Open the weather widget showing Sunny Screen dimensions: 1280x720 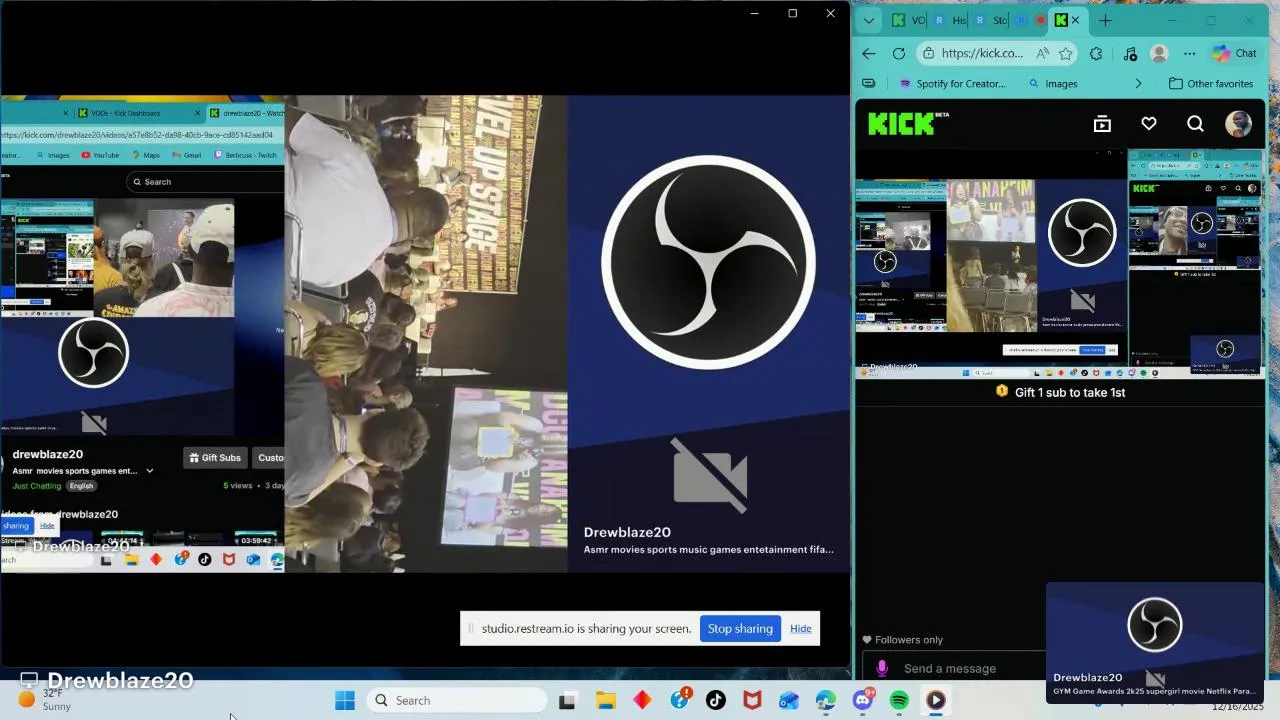pos(45,700)
